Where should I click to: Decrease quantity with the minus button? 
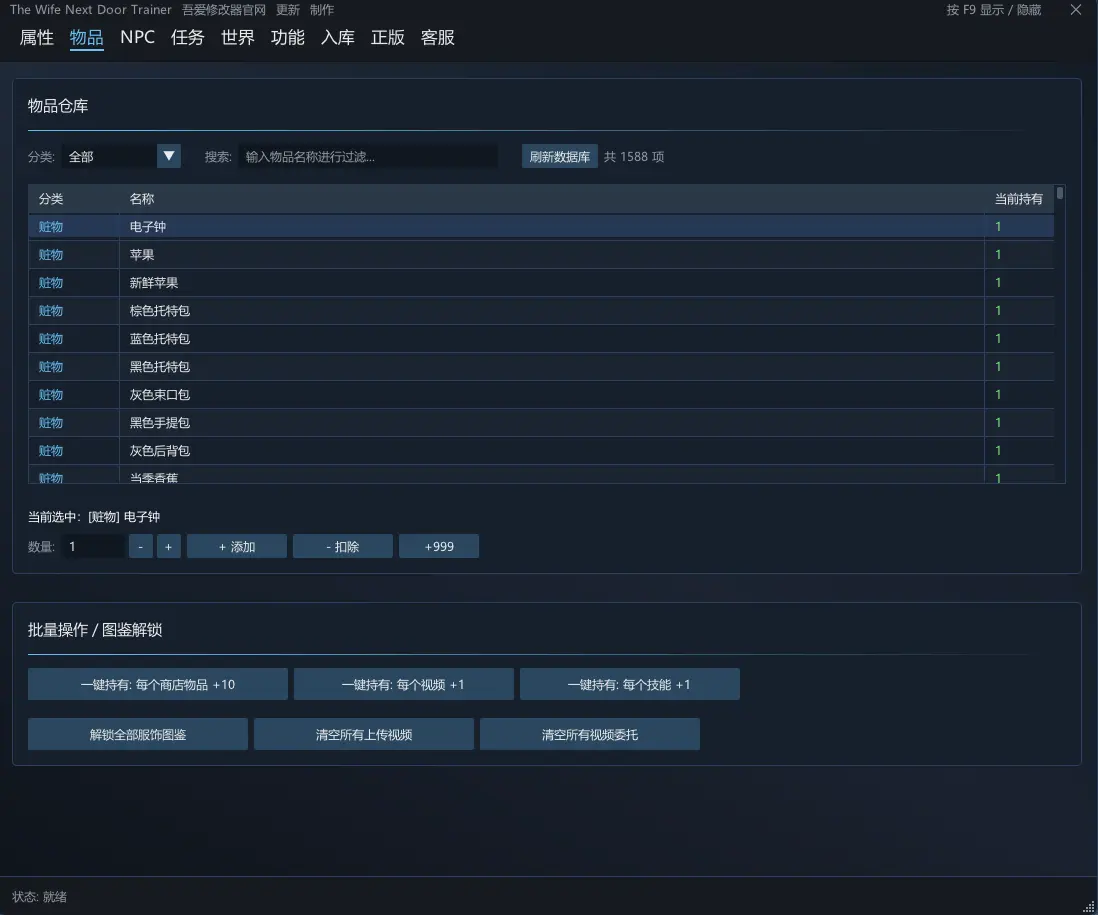[141, 546]
